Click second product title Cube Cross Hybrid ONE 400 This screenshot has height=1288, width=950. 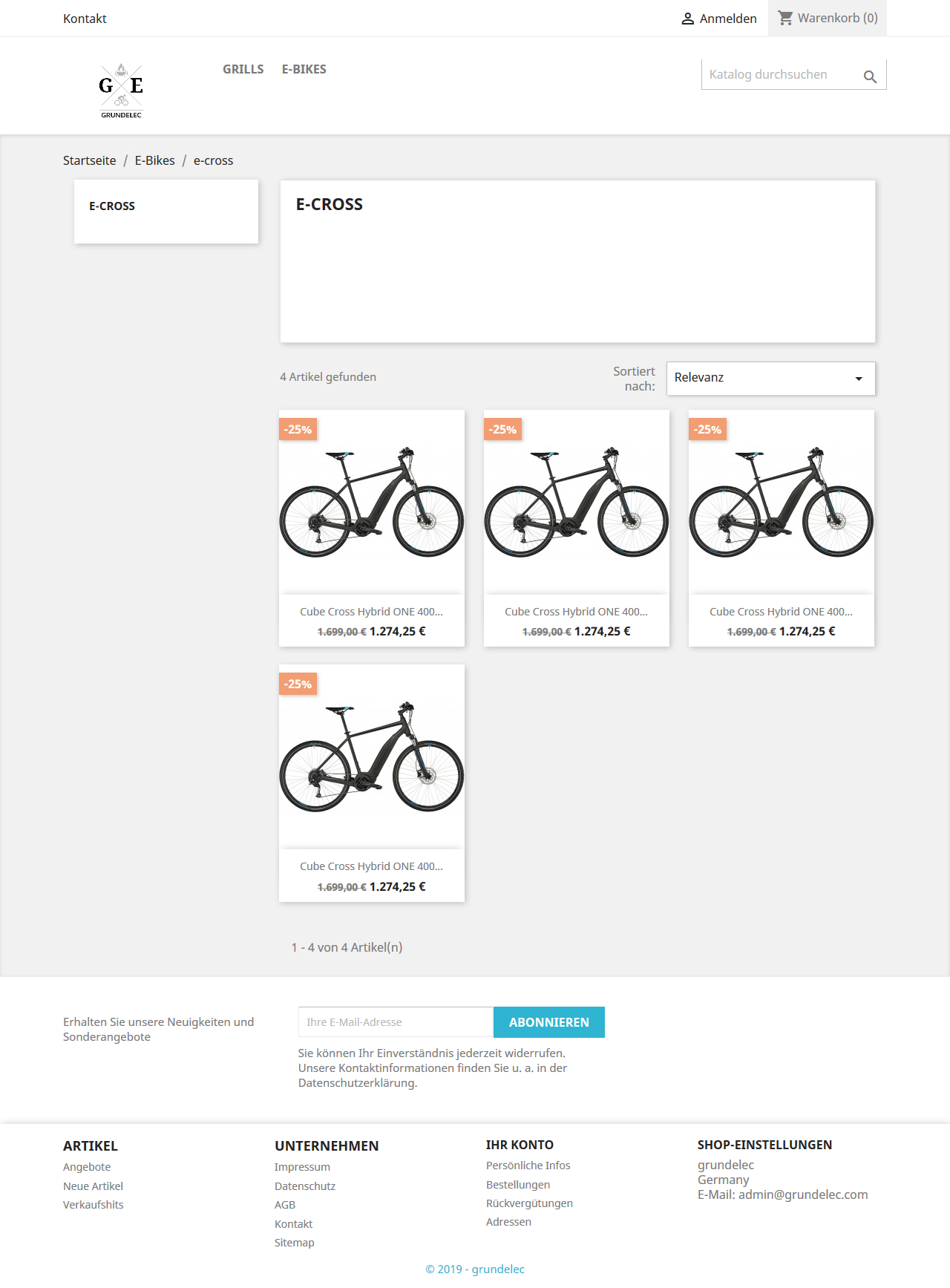pos(576,612)
